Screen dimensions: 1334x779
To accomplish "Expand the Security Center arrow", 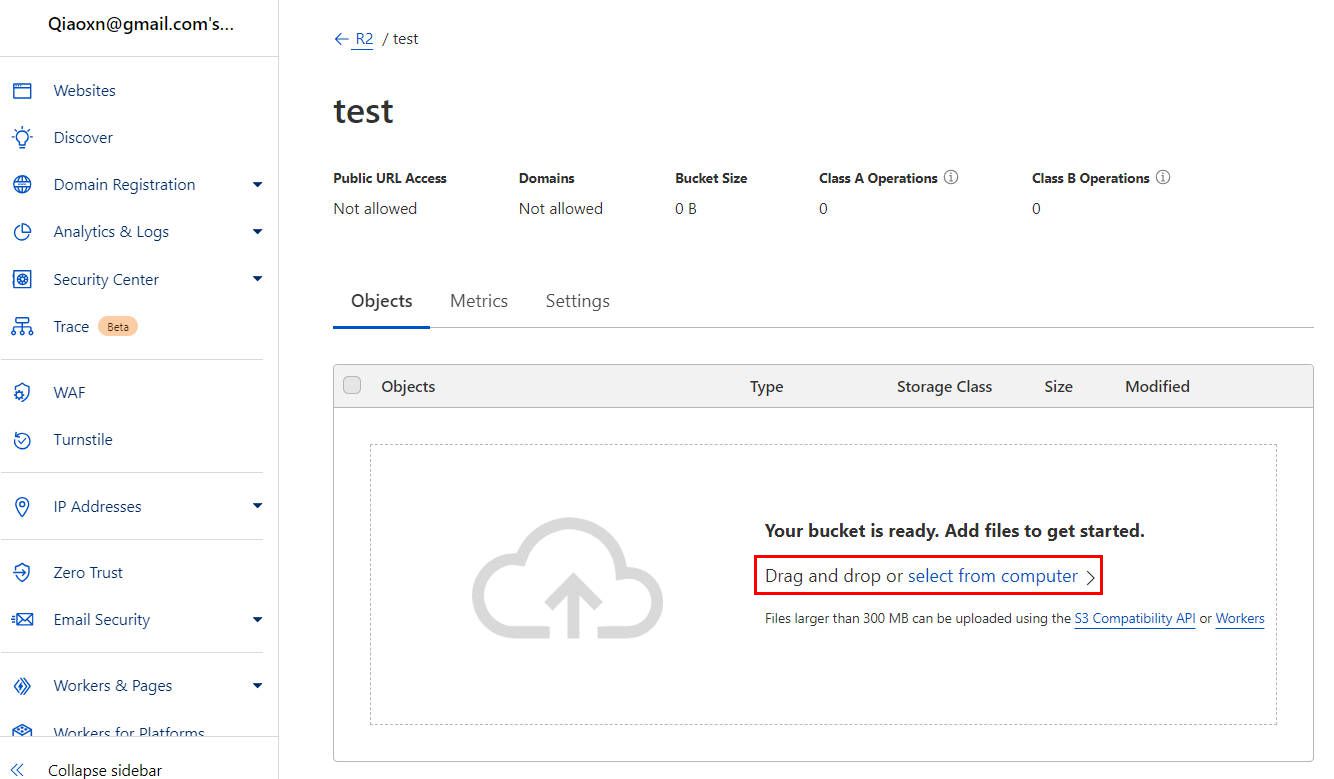I will 257,279.
